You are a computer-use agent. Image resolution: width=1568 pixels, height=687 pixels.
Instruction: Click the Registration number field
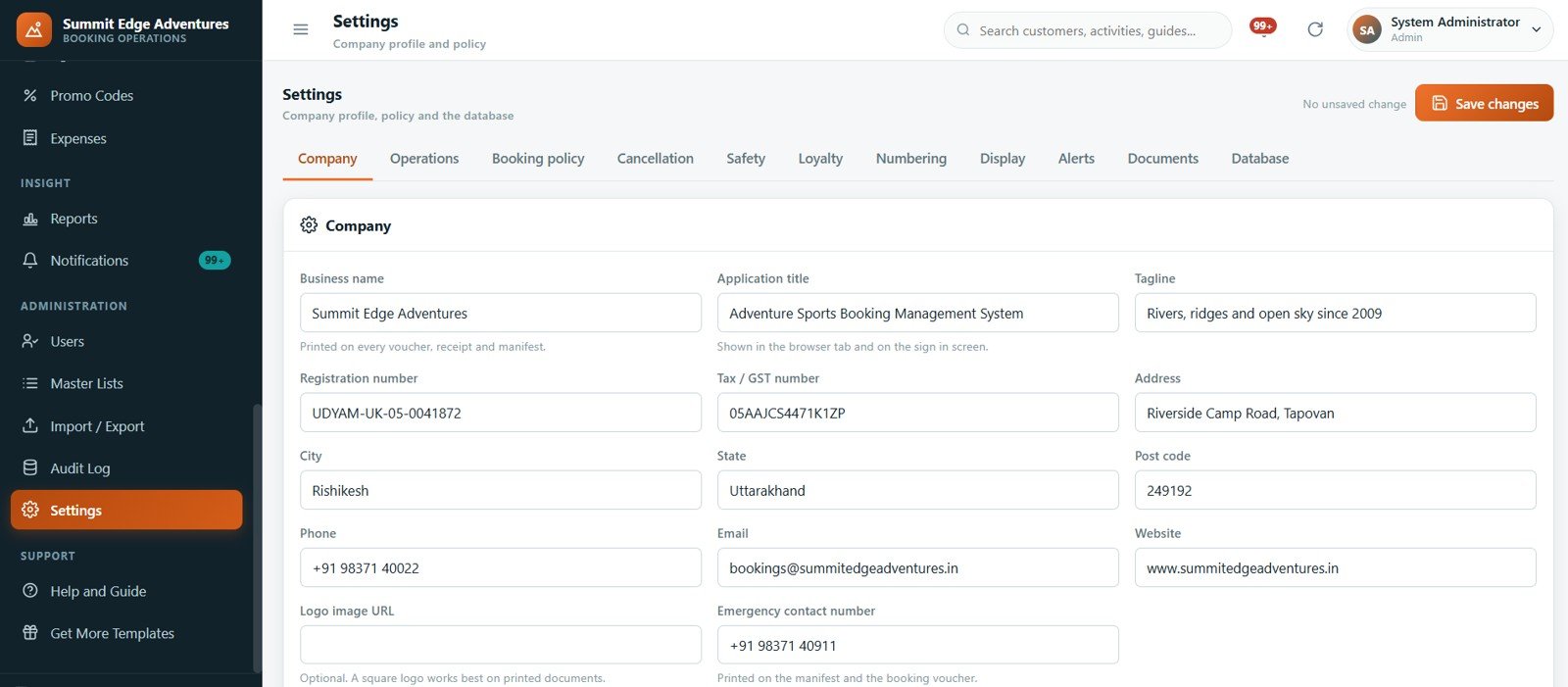point(501,413)
